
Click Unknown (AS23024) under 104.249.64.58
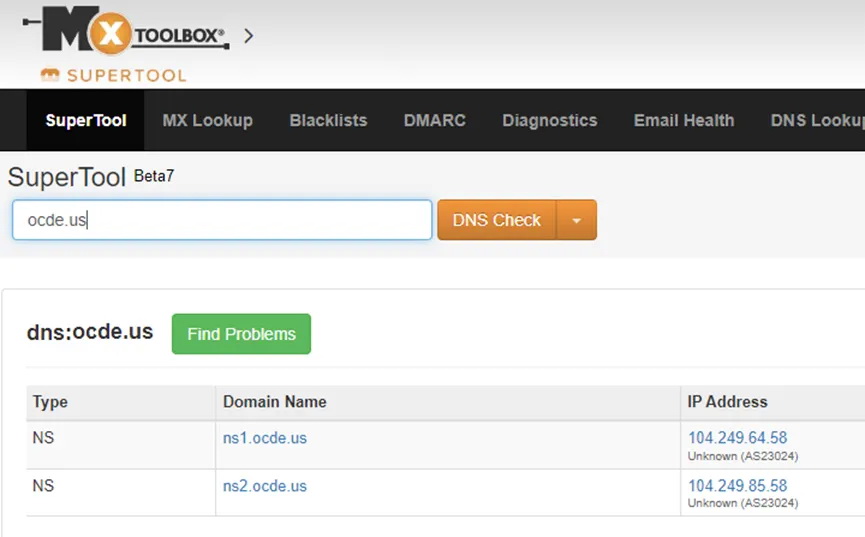click(743, 456)
